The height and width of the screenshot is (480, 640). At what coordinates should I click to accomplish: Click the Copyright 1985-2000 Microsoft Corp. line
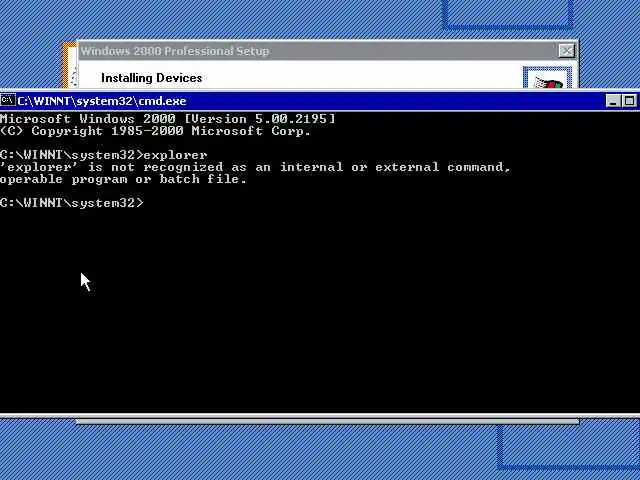click(x=155, y=131)
